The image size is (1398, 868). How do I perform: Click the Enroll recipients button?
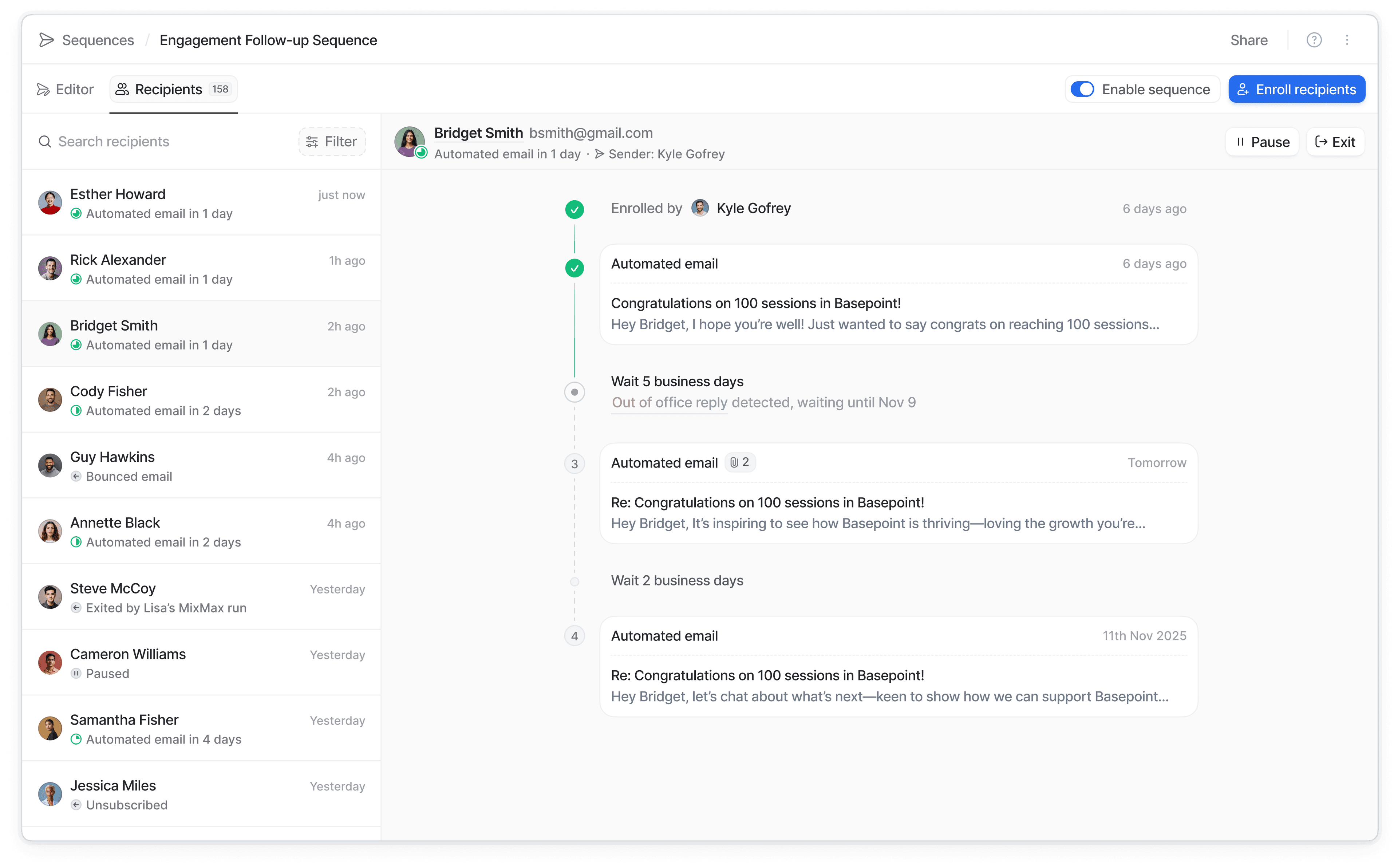tap(1296, 90)
